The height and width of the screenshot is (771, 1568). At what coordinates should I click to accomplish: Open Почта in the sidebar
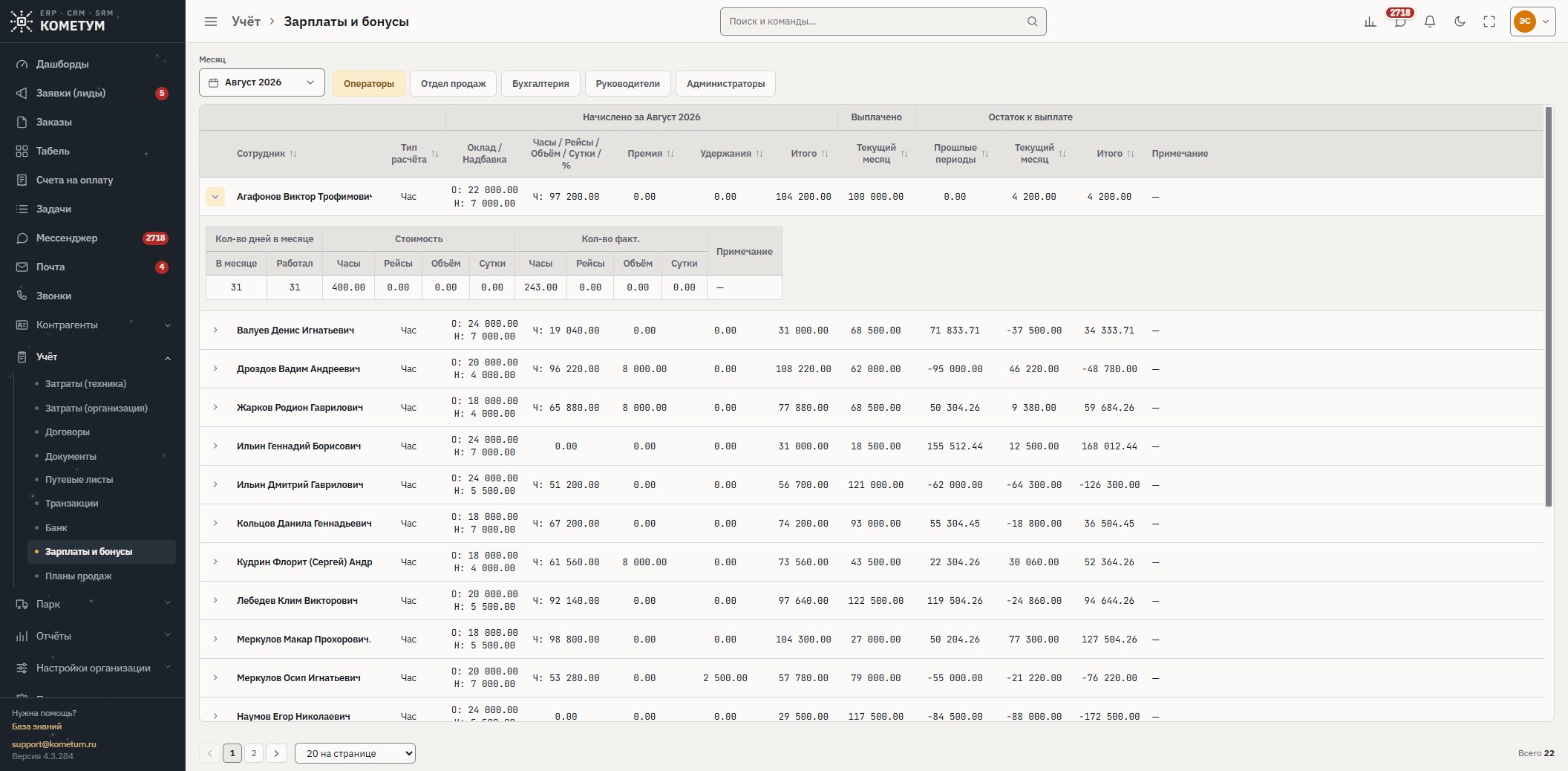[x=93, y=267]
